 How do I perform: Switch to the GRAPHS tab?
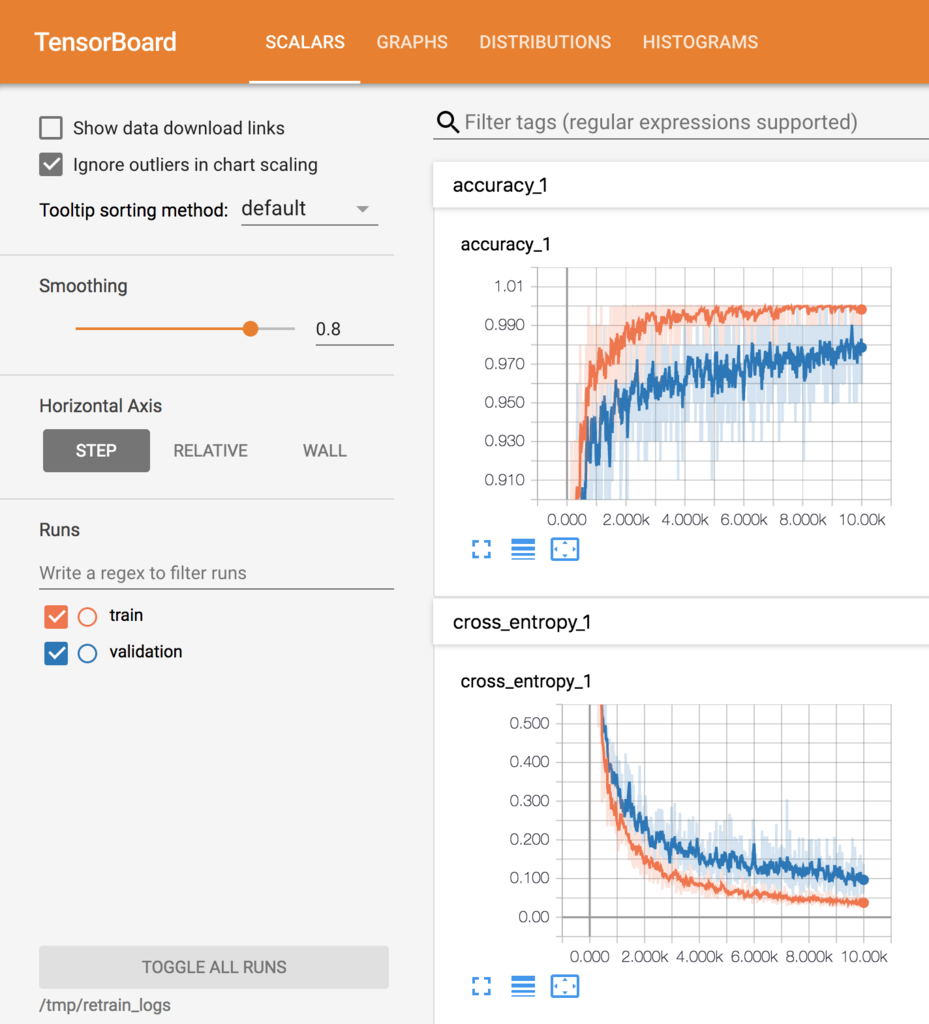click(412, 42)
